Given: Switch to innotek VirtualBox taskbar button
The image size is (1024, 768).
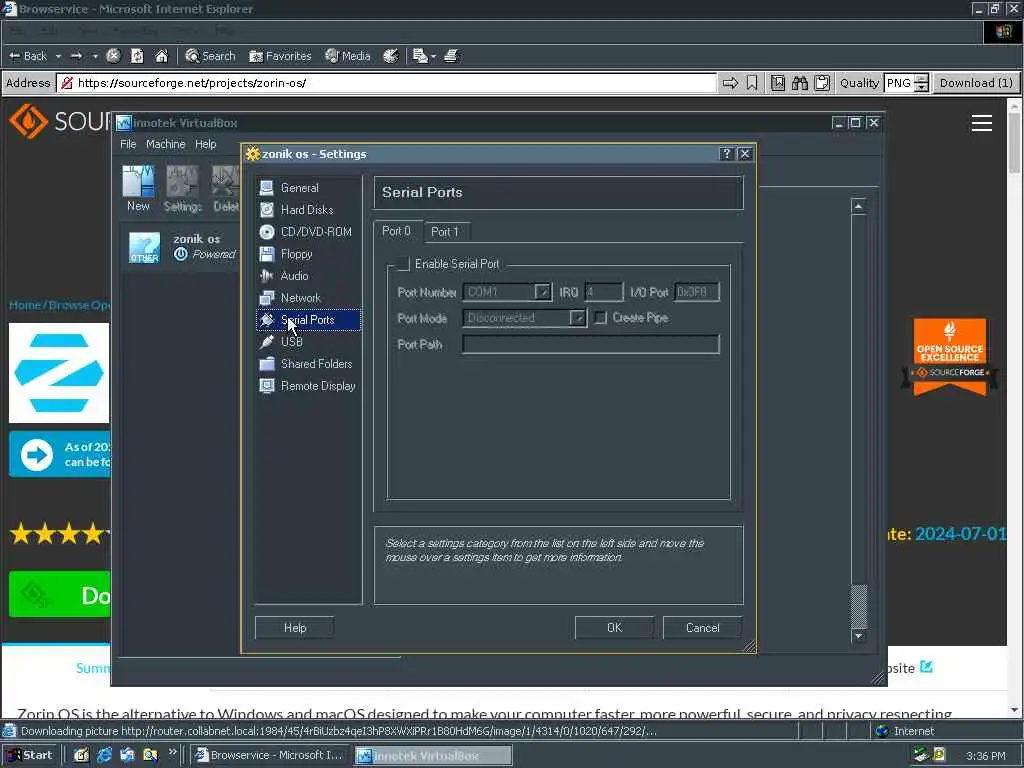Looking at the screenshot, I should [x=433, y=756].
